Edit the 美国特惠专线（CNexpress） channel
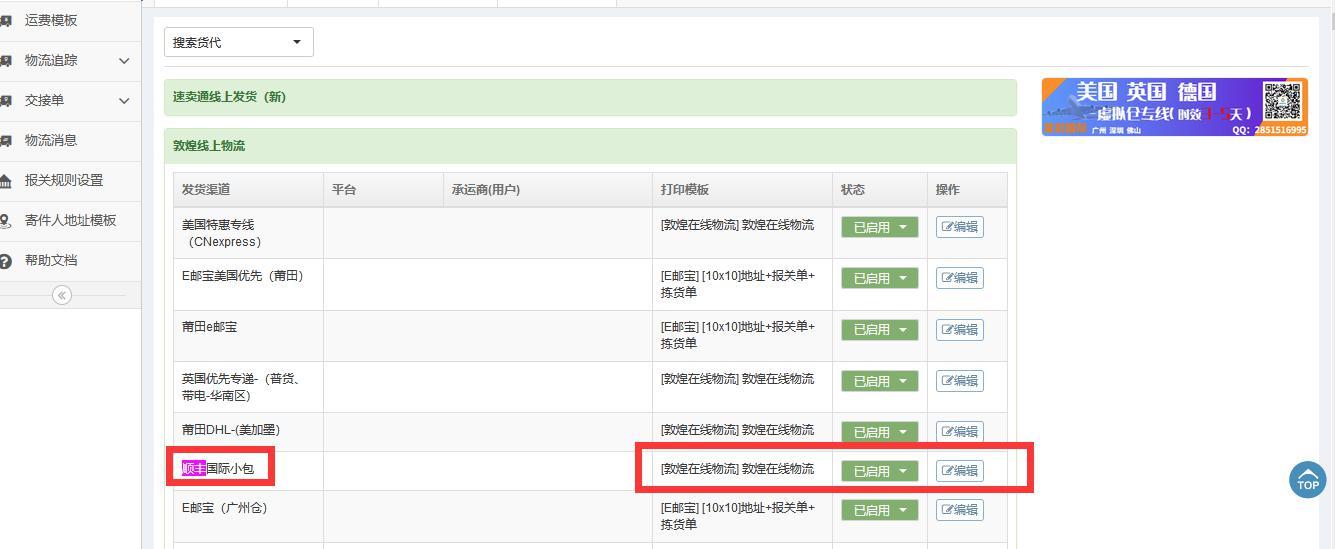Image resolution: width=1335 pixels, height=549 pixels. (x=959, y=227)
